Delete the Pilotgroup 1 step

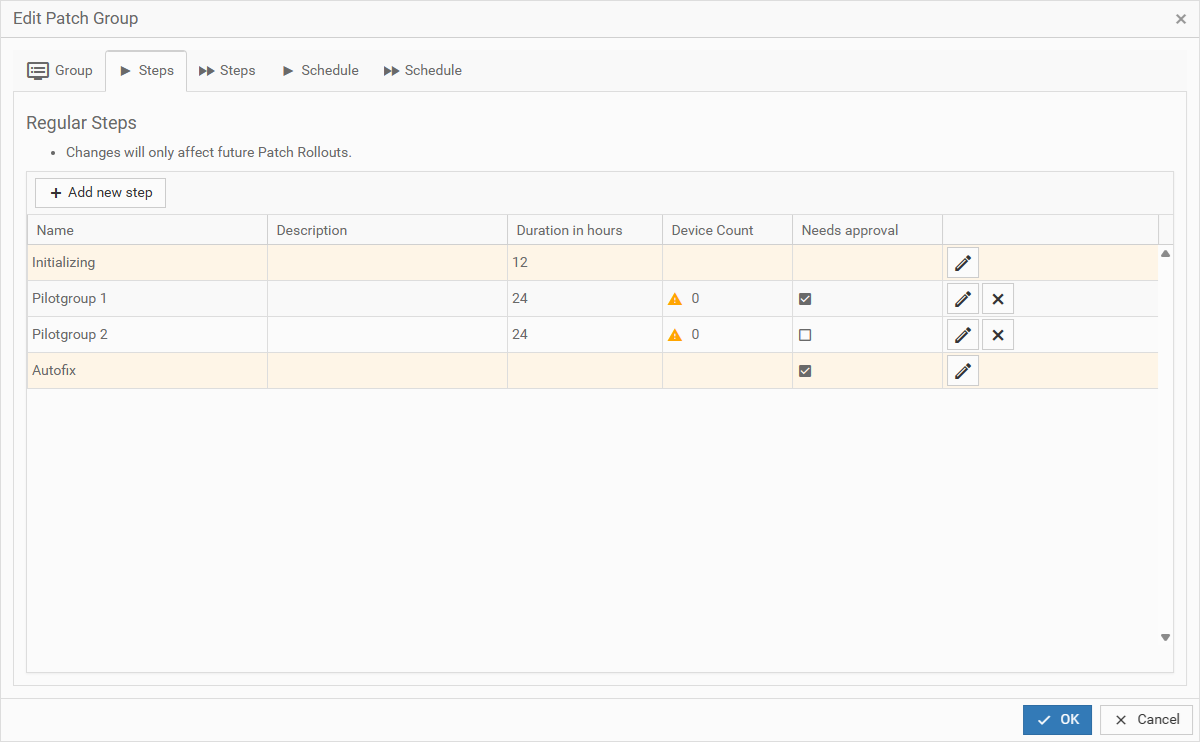coord(997,299)
